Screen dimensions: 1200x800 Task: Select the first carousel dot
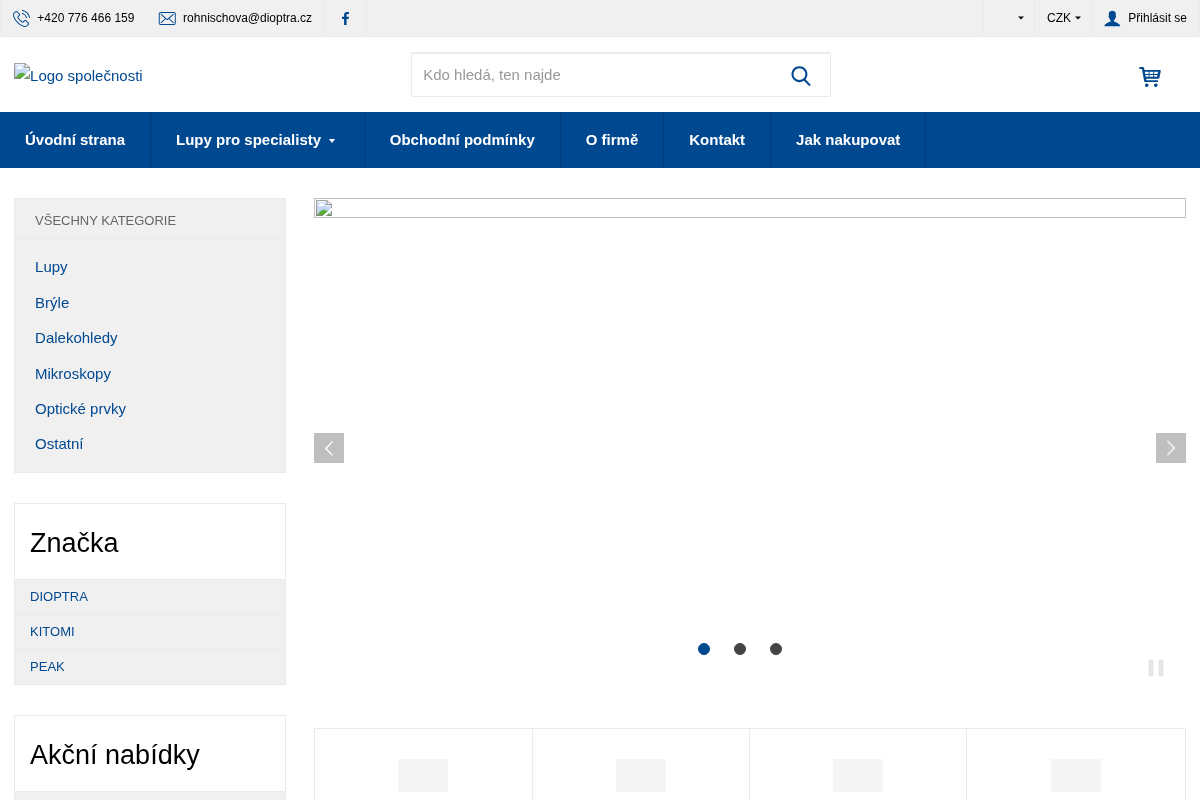point(704,649)
